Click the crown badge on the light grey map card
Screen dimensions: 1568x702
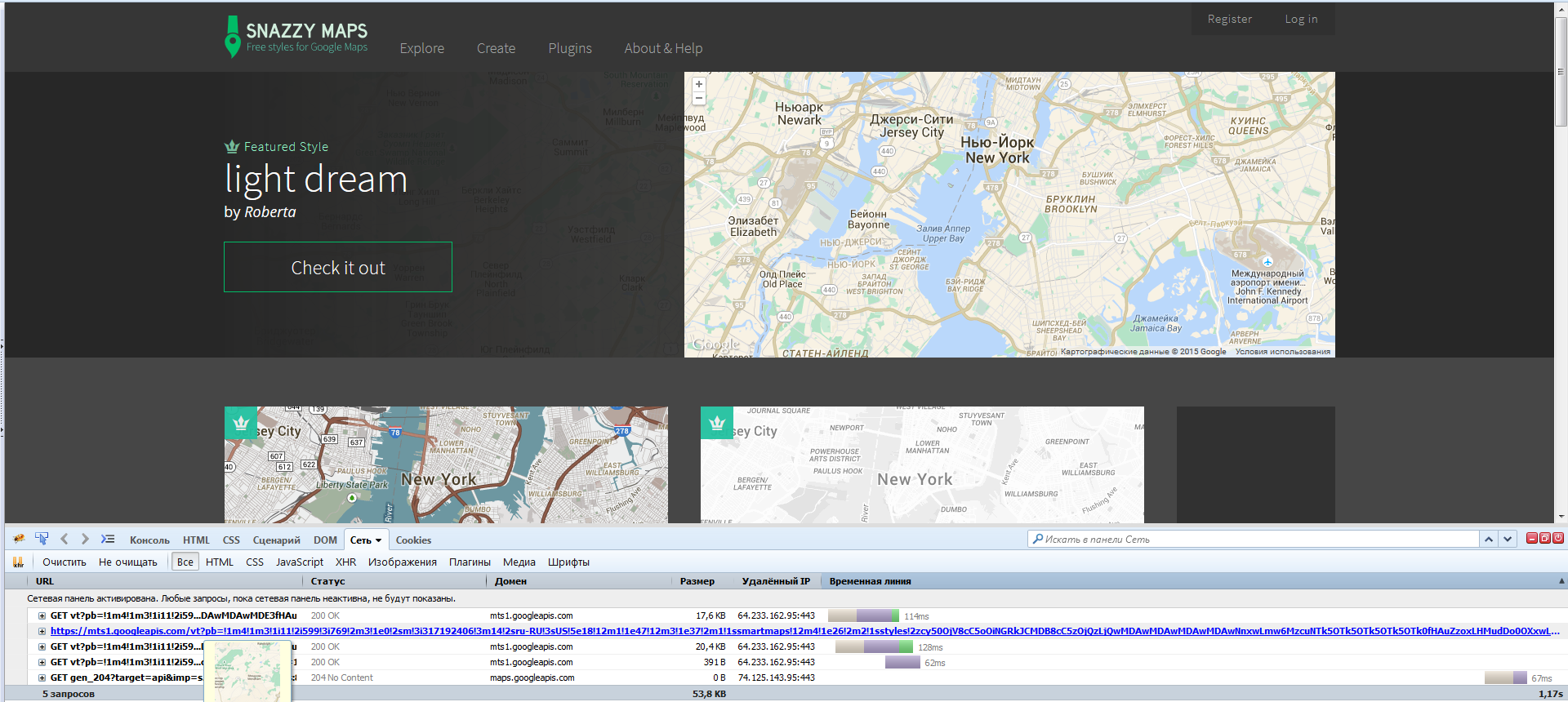[x=717, y=423]
